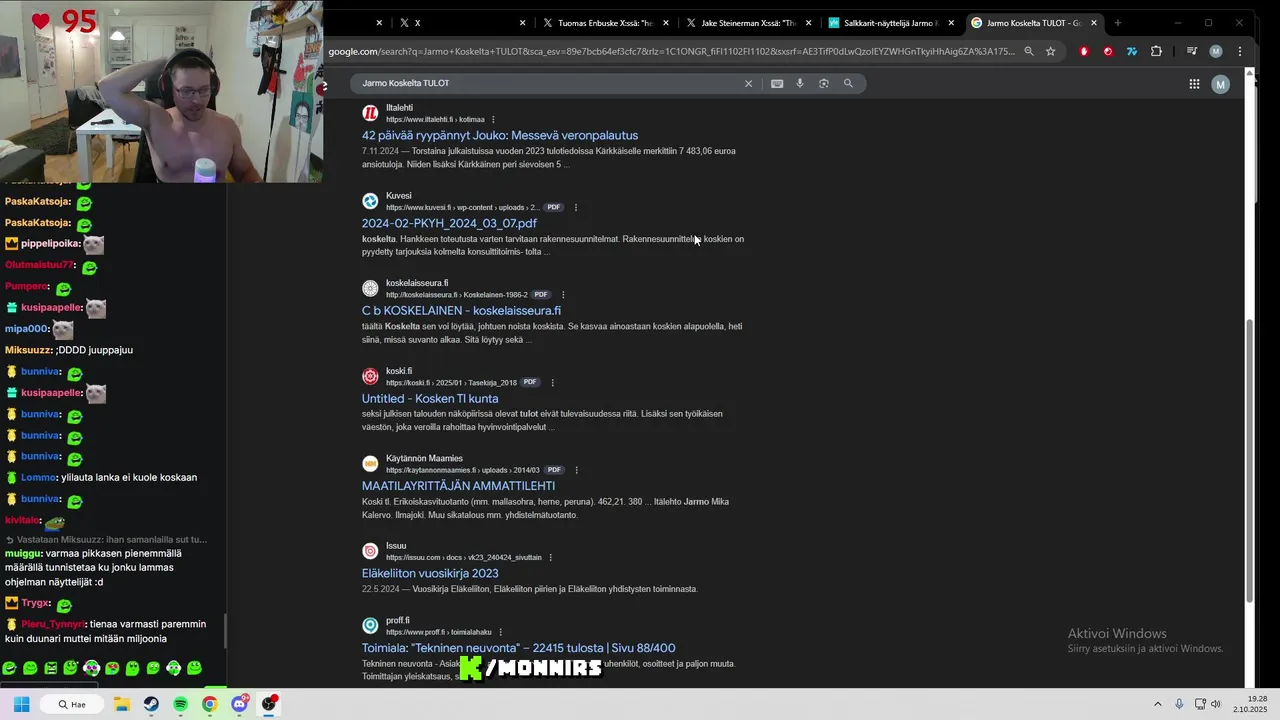This screenshot has height=720, width=1280.
Task: Close the Jarmo Koskelta TULOT tab
Action: click(1094, 22)
